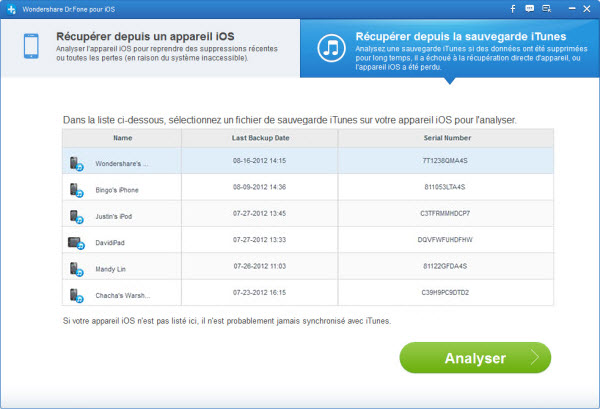Select the DavidiPad backup name
Viewport: 600px width, 409px height.
(x=110, y=243)
